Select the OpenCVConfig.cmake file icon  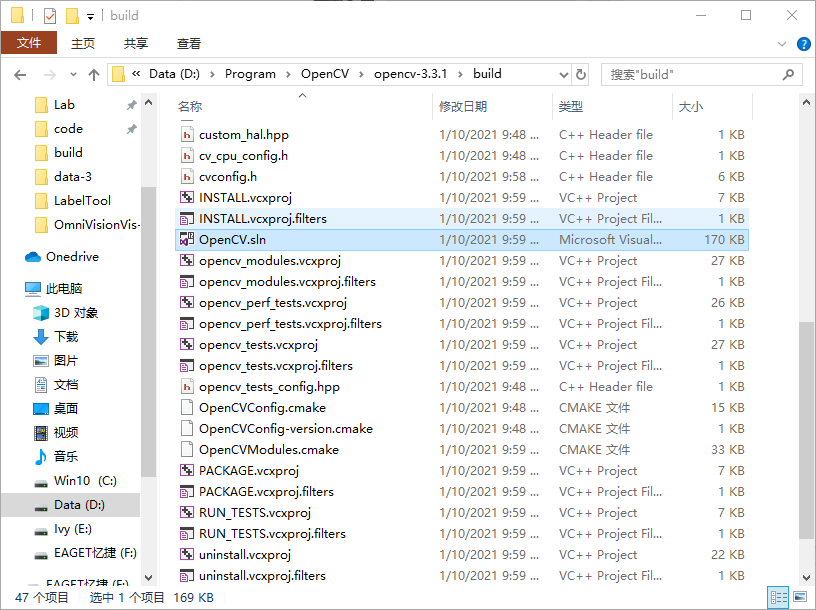point(186,408)
